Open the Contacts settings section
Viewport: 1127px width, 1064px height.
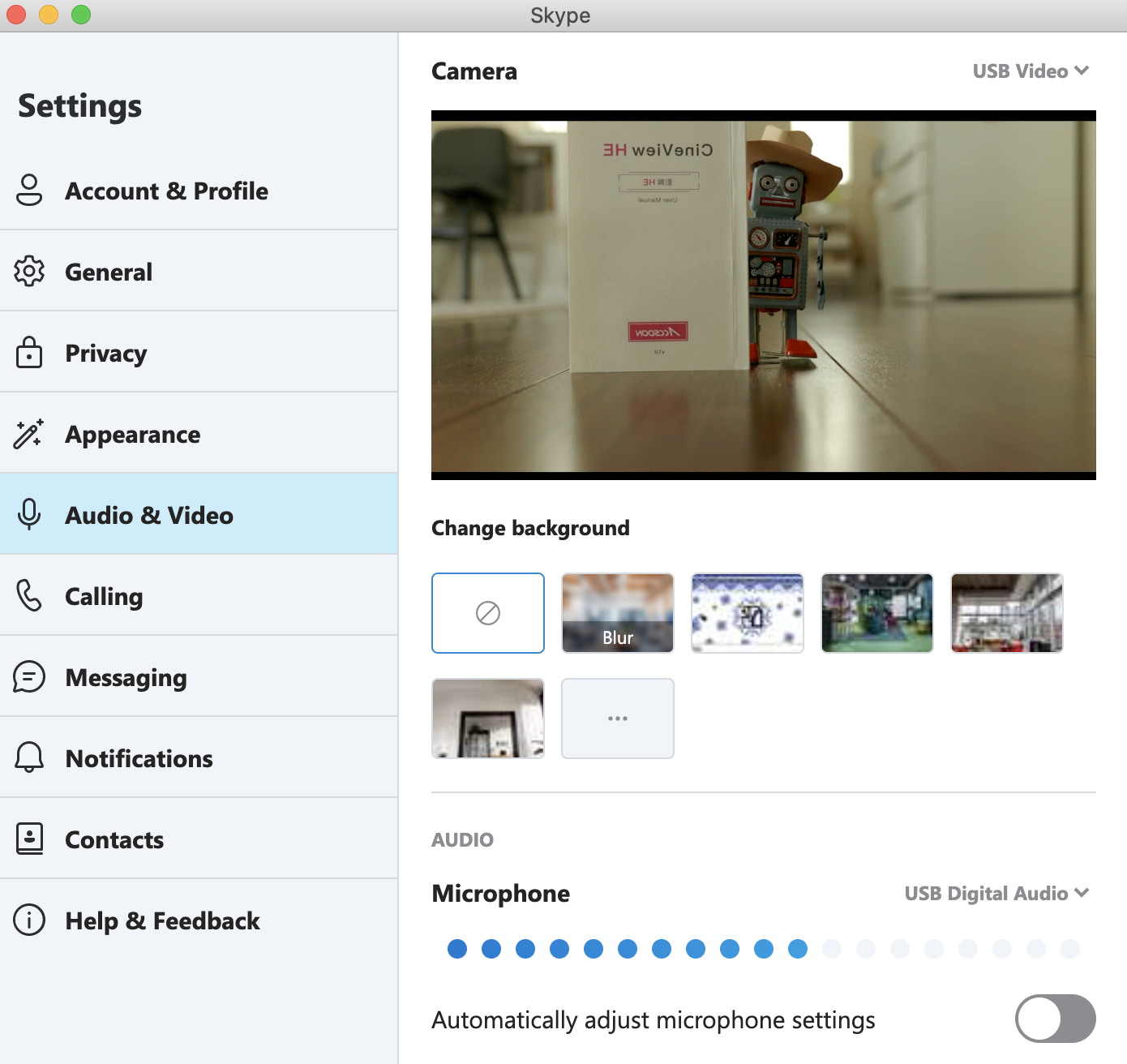114,839
